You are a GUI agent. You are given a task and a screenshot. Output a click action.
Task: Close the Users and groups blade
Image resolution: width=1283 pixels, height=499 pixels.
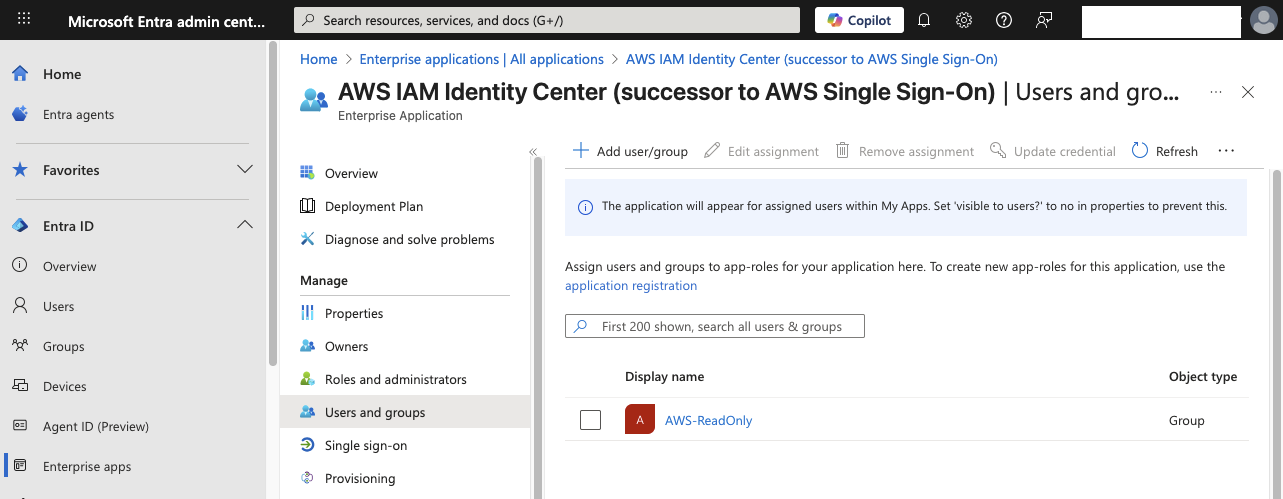coord(1248,92)
